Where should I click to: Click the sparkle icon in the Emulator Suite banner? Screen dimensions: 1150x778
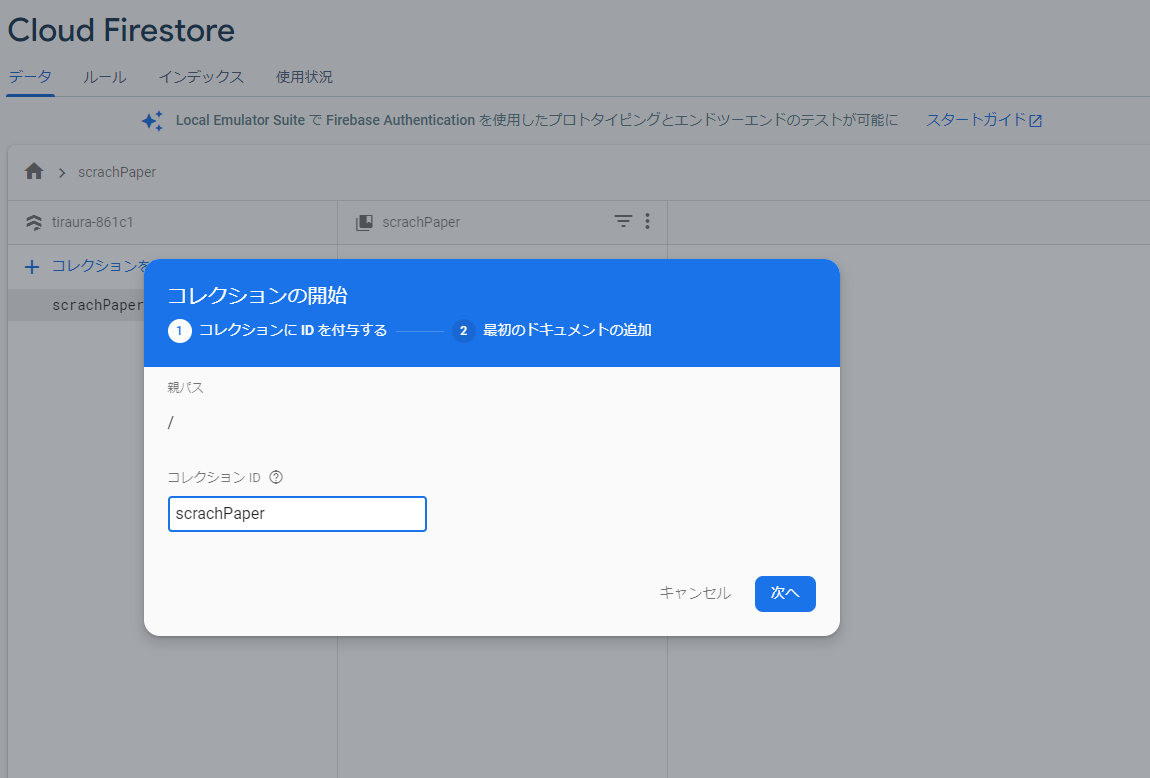tap(152, 120)
